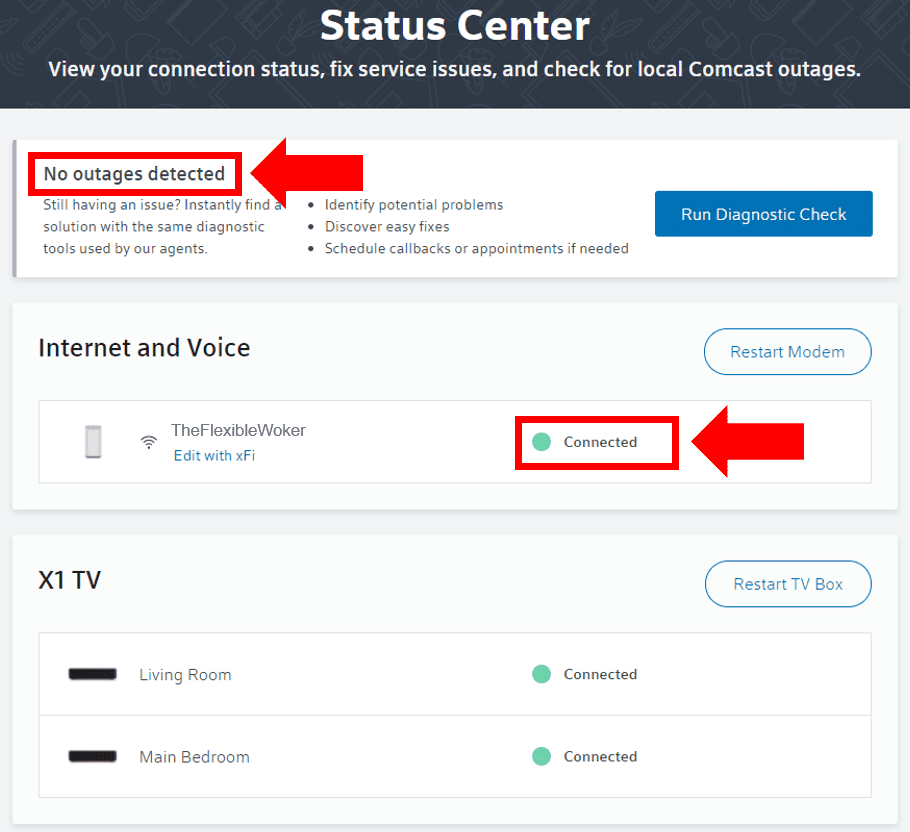Click the Internet and Voice heading
The width and height of the screenshot is (910, 832).
(x=144, y=348)
